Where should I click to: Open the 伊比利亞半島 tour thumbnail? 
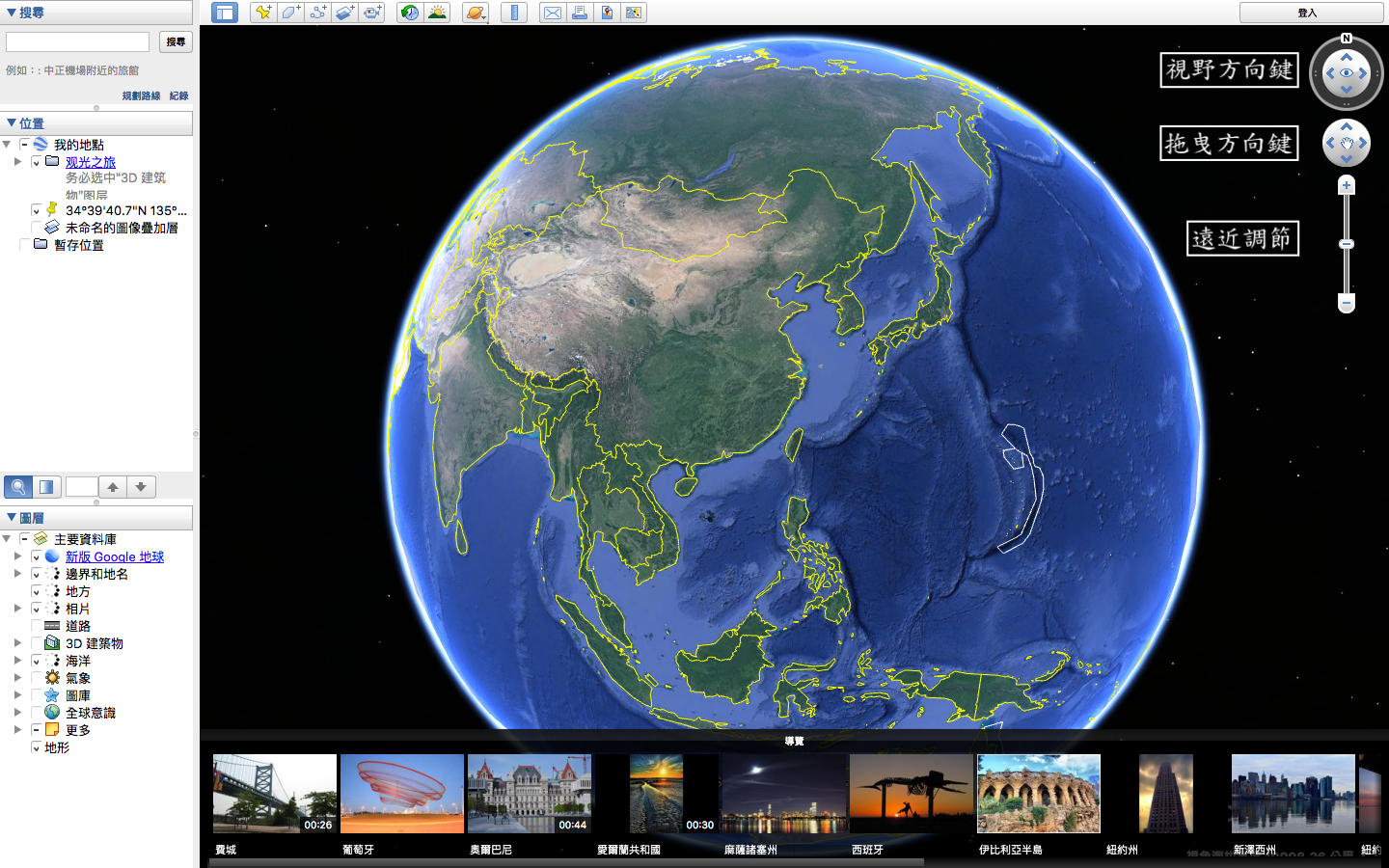[1039, 794]
